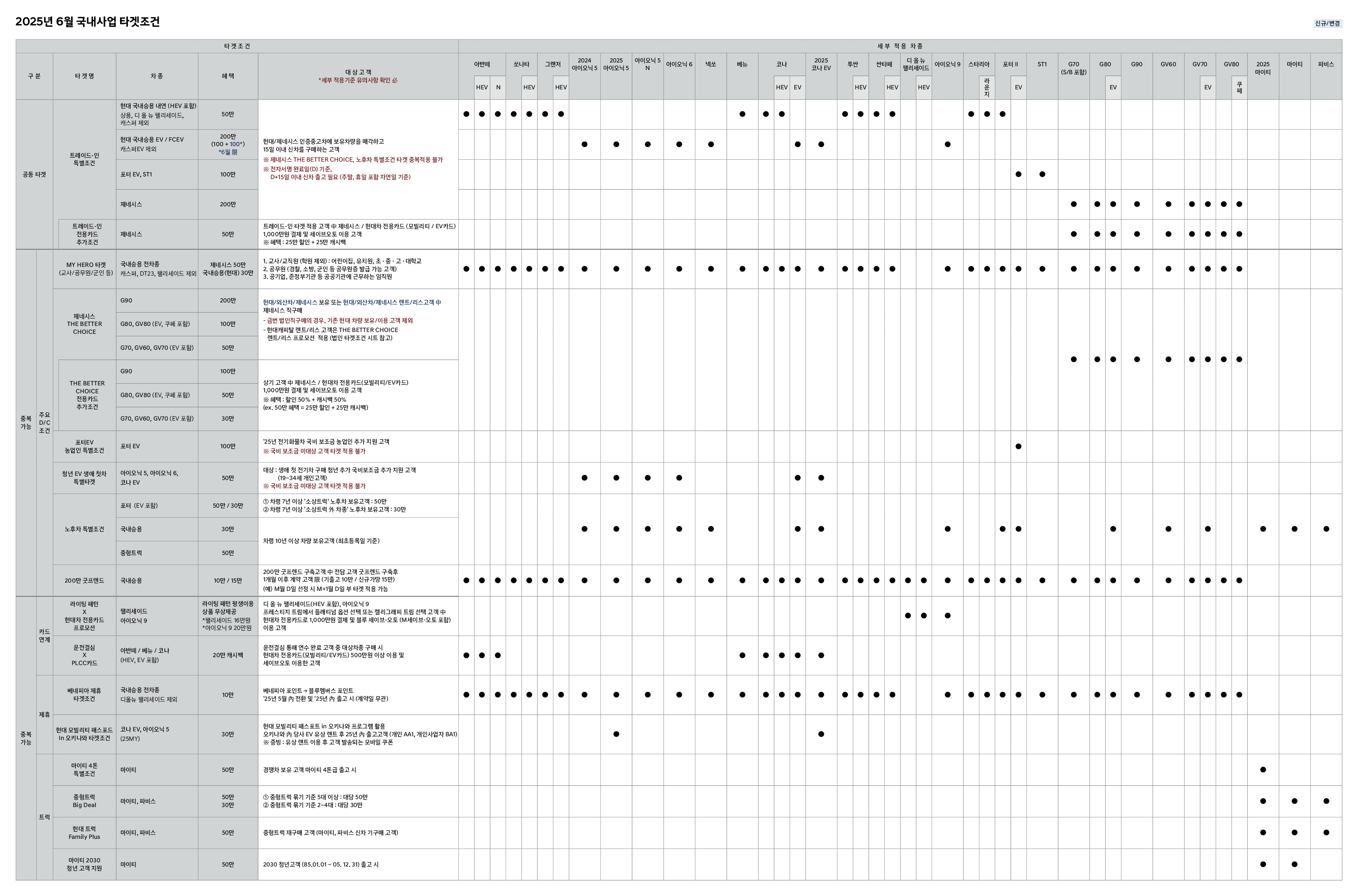1358x896 pixels.
Task: Click the '구분' column header
Action: click(34, 76)
